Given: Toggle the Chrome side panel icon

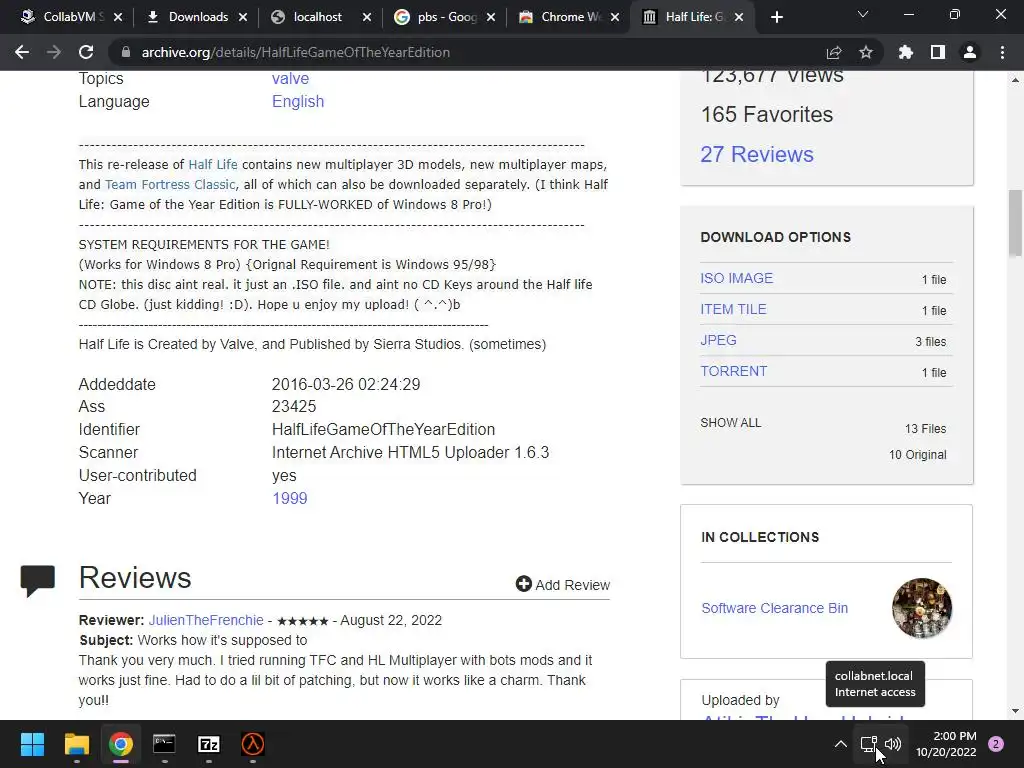Looking at the screenshot, I should [938, 52].
